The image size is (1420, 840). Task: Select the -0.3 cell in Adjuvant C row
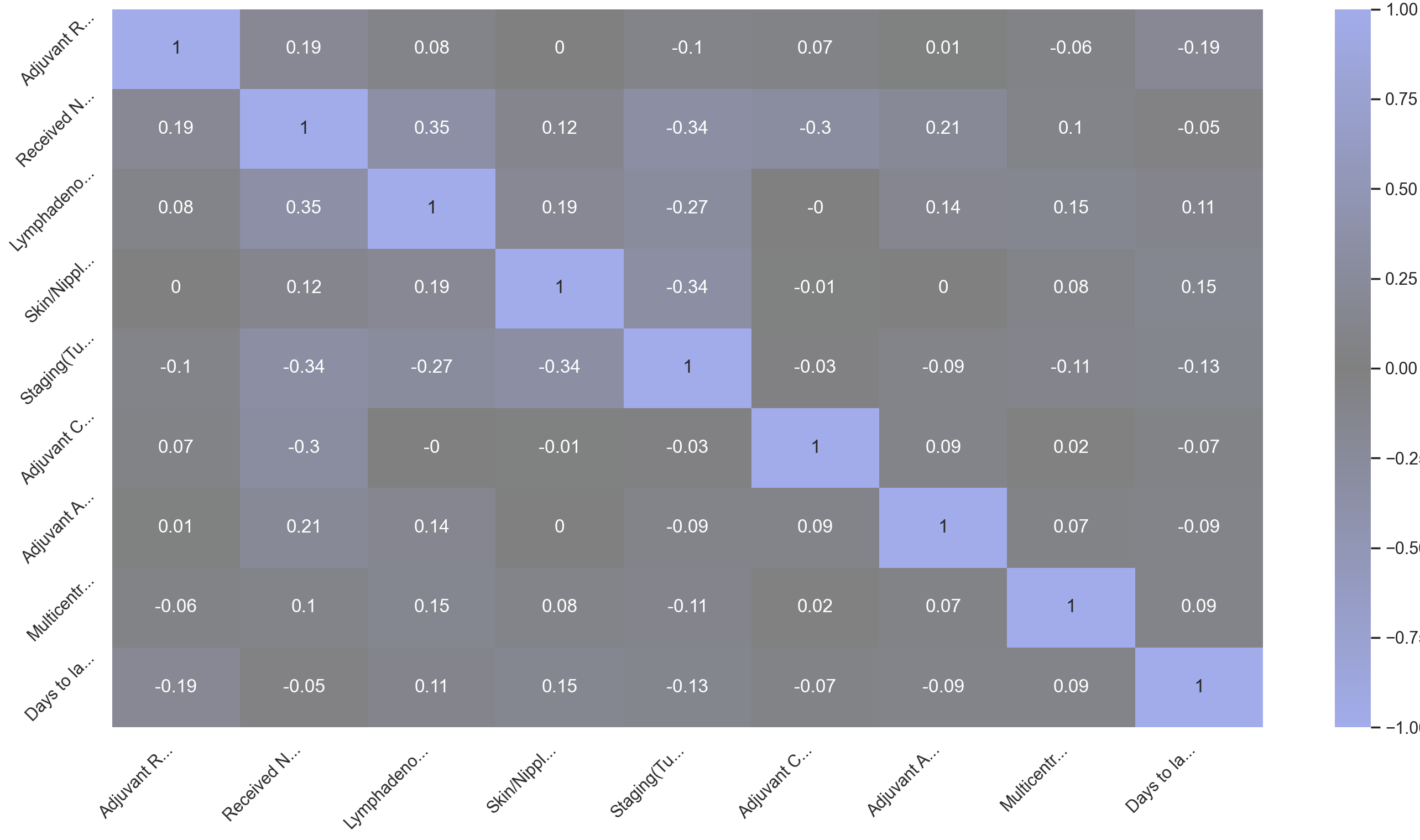(x=304, y=447)
